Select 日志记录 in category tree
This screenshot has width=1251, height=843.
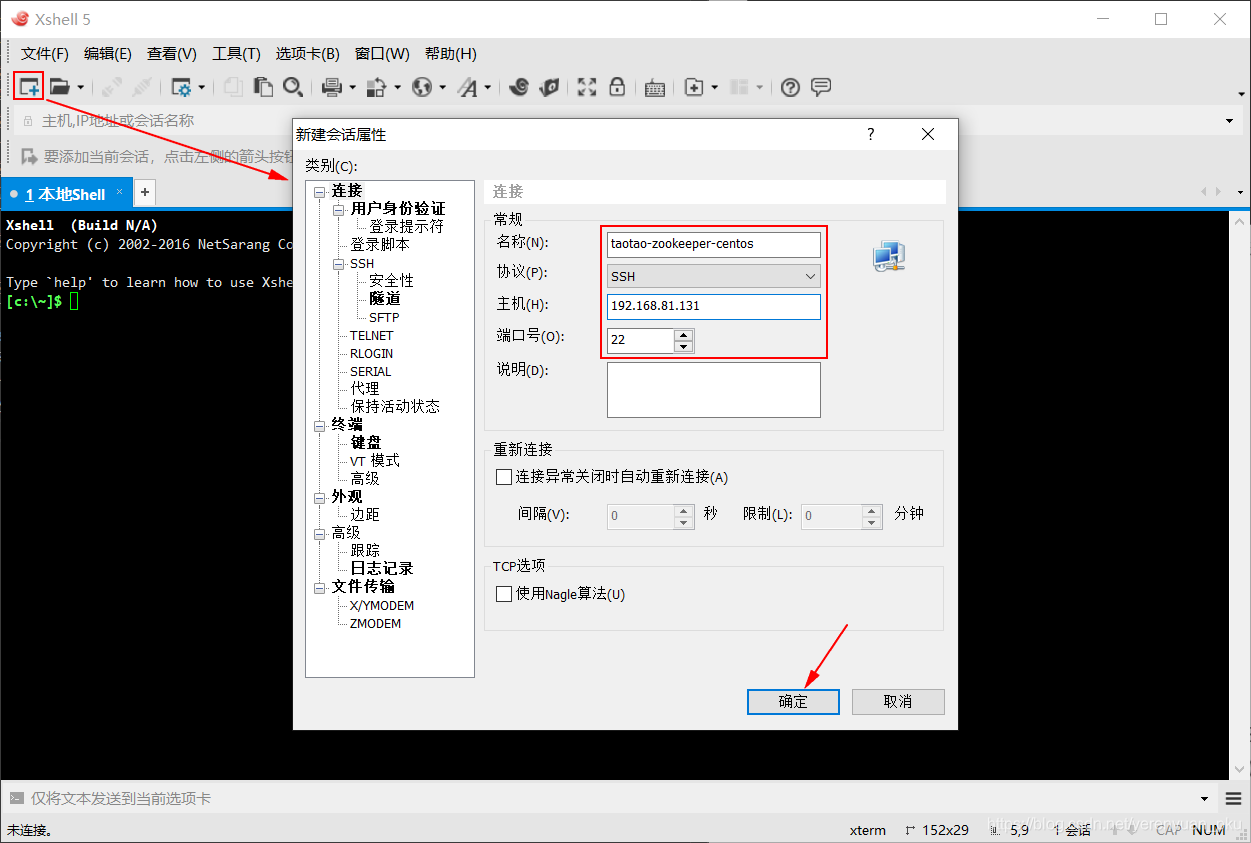[x=382, y=569]
